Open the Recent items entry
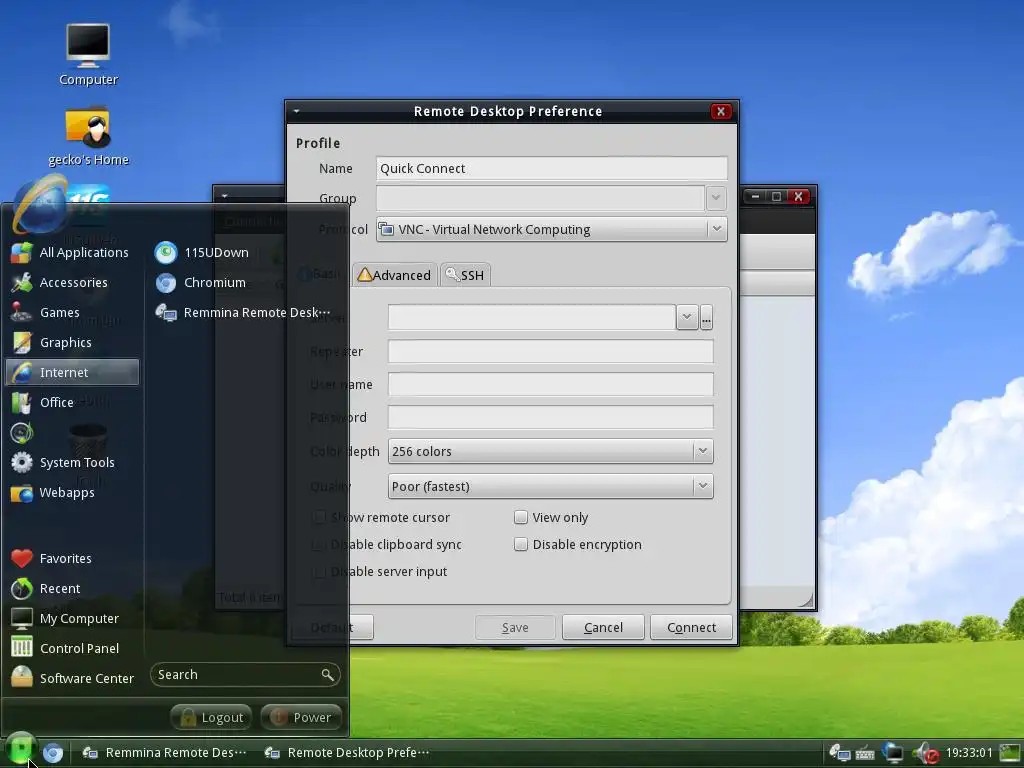The image size is (1024, 768). click(x=46, y=588)
